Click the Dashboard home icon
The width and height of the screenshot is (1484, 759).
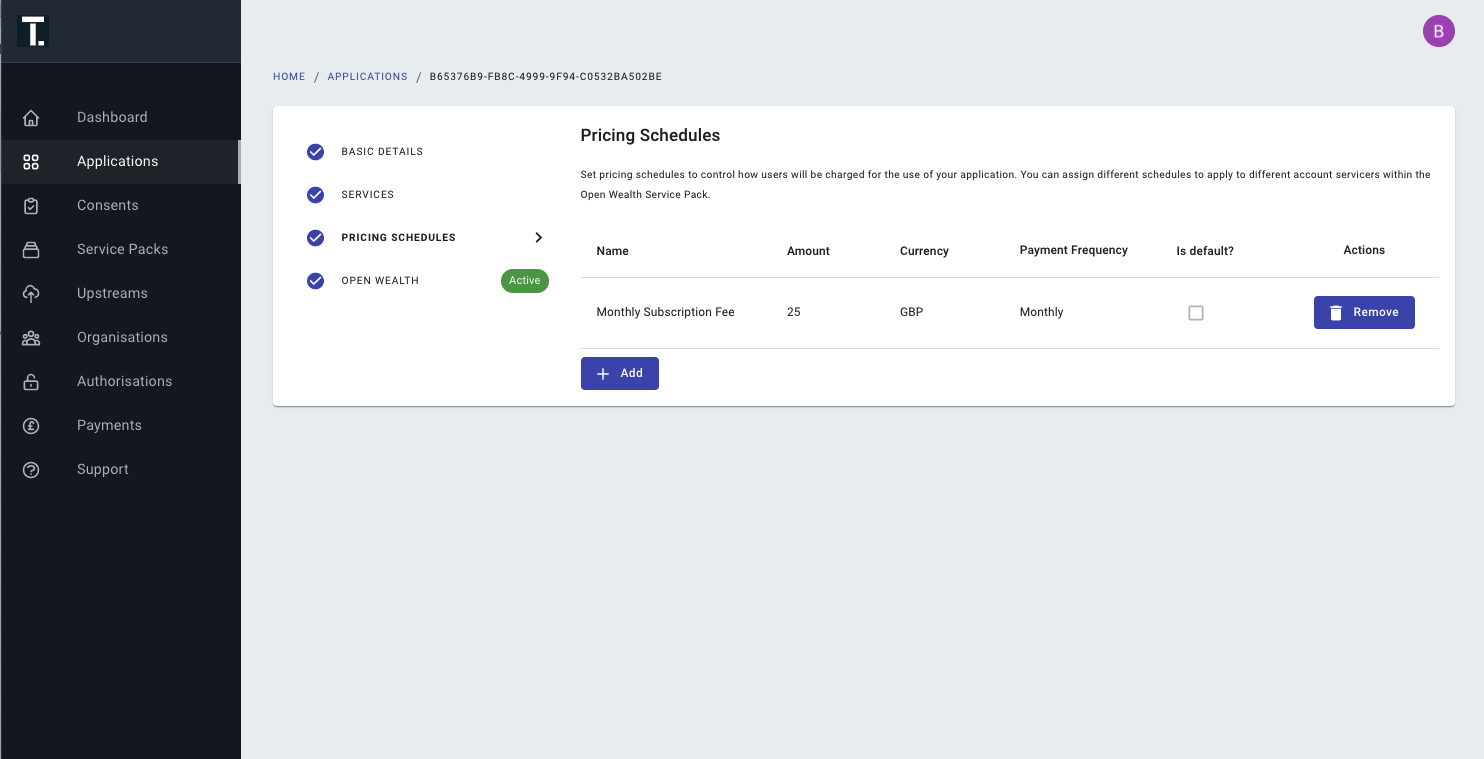[x=31, y=118]
